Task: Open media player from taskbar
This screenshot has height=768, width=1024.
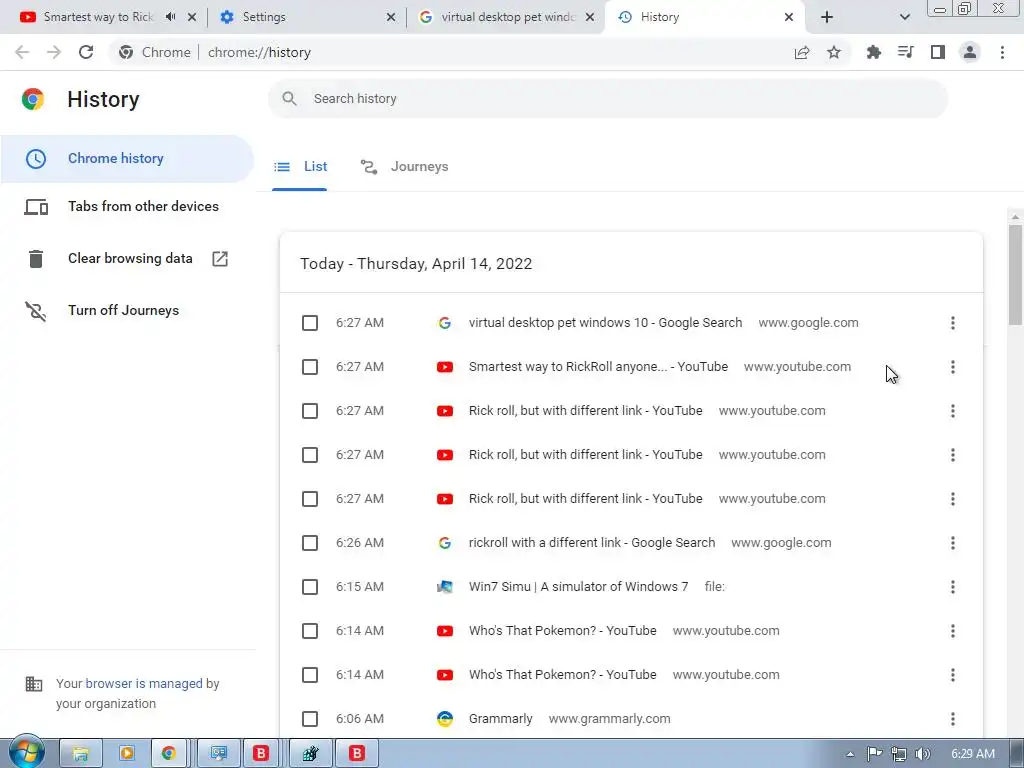Action: (x=127, y=754)
